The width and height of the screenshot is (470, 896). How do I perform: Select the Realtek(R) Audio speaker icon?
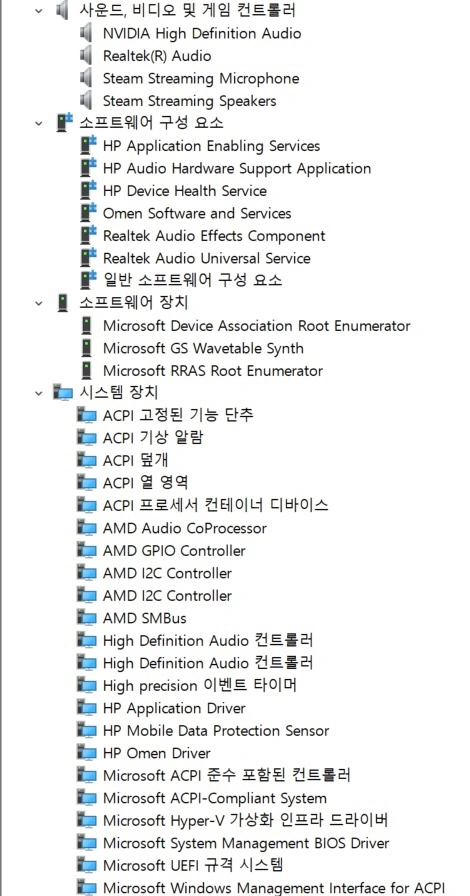[86, 55]
